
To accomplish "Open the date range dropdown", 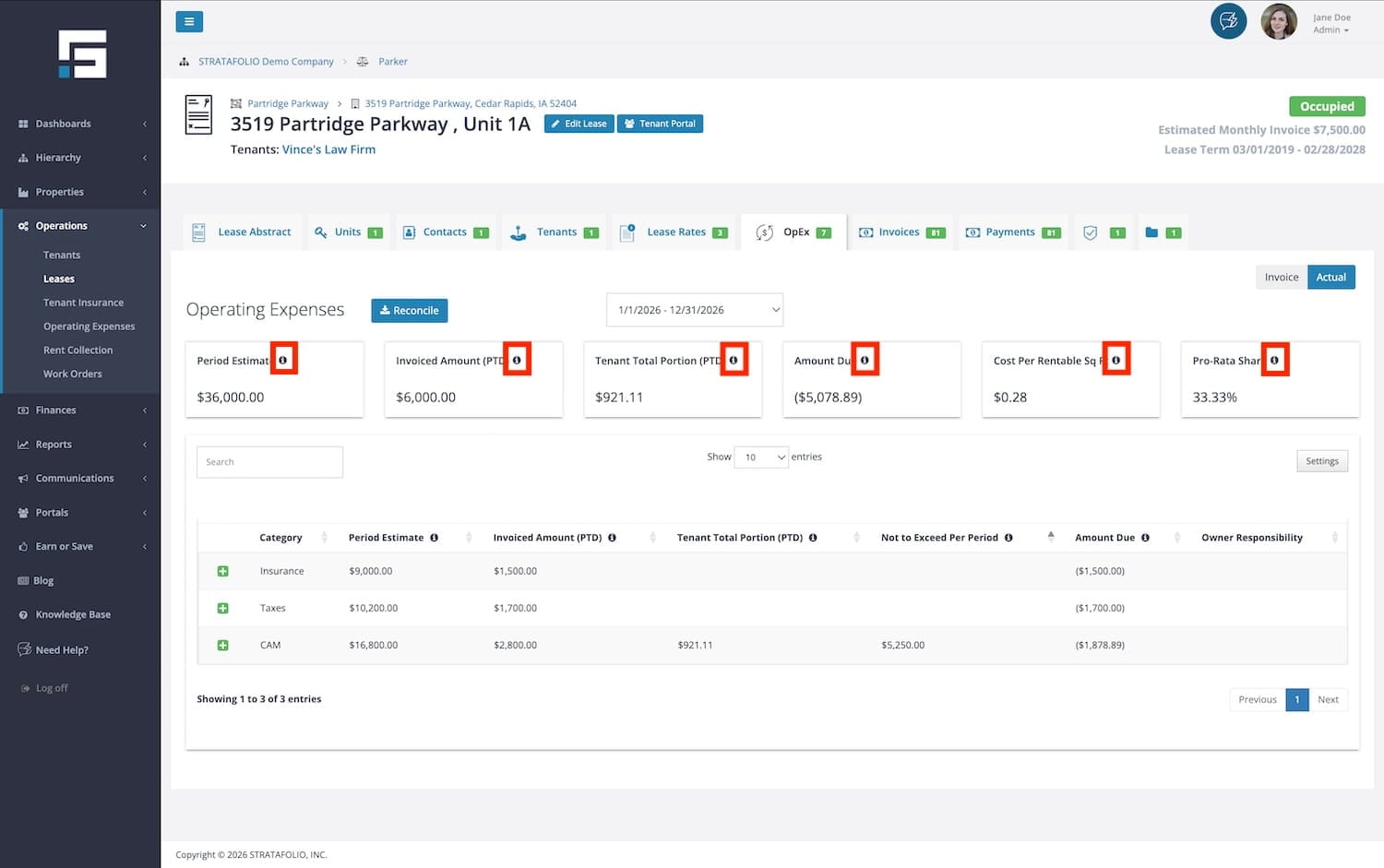I will point(695,310).
